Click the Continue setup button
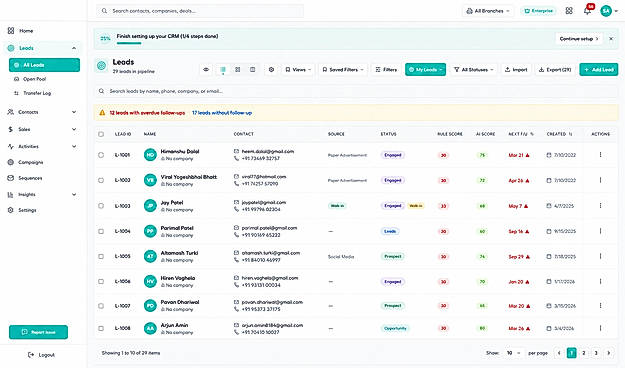Image resolution: width=625 pixels, height=368 pixels. [579, 39]
